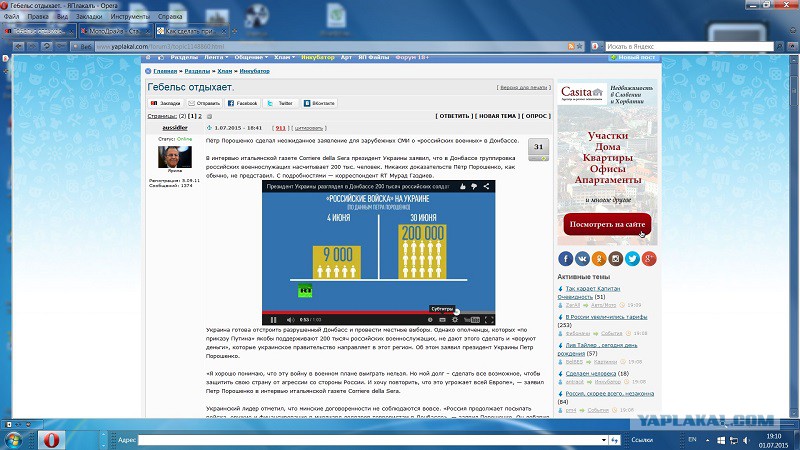Image resolution: width=800 pixels, height=450 pixels.
Task: Open the Файл menu
Action: pyautogui.click(x=12, y=16)
